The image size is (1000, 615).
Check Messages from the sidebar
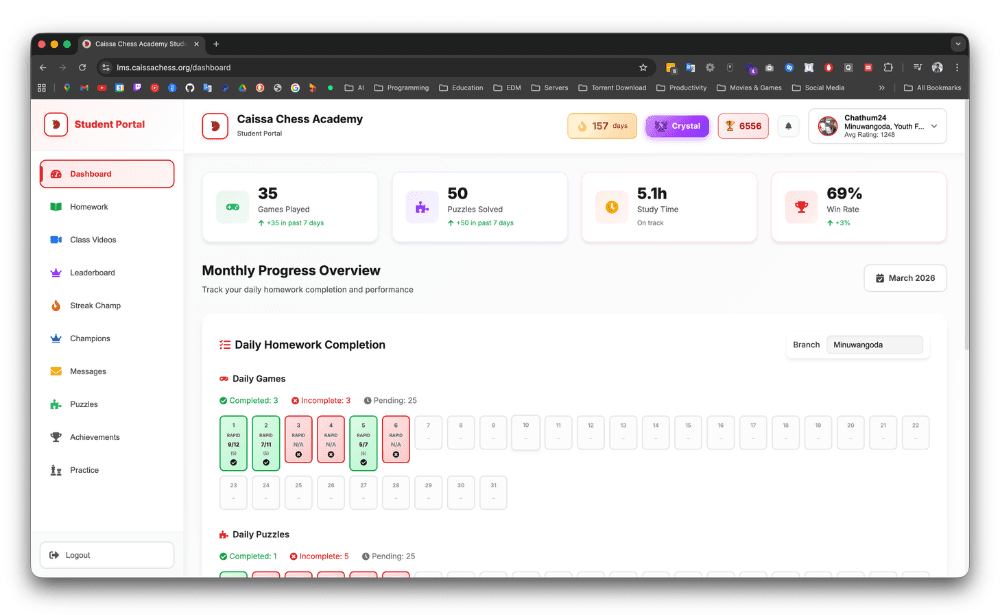(92, 371)
